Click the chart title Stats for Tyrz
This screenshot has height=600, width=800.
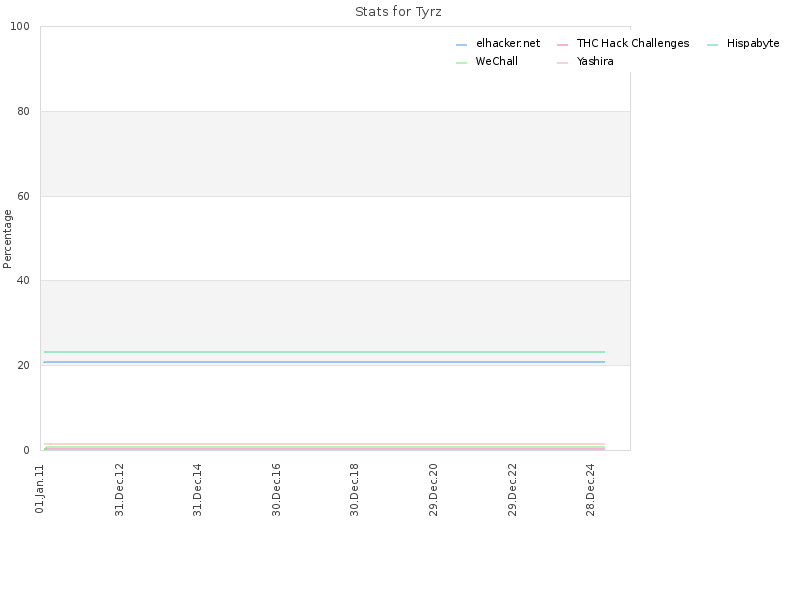click(x=398, y=12)
